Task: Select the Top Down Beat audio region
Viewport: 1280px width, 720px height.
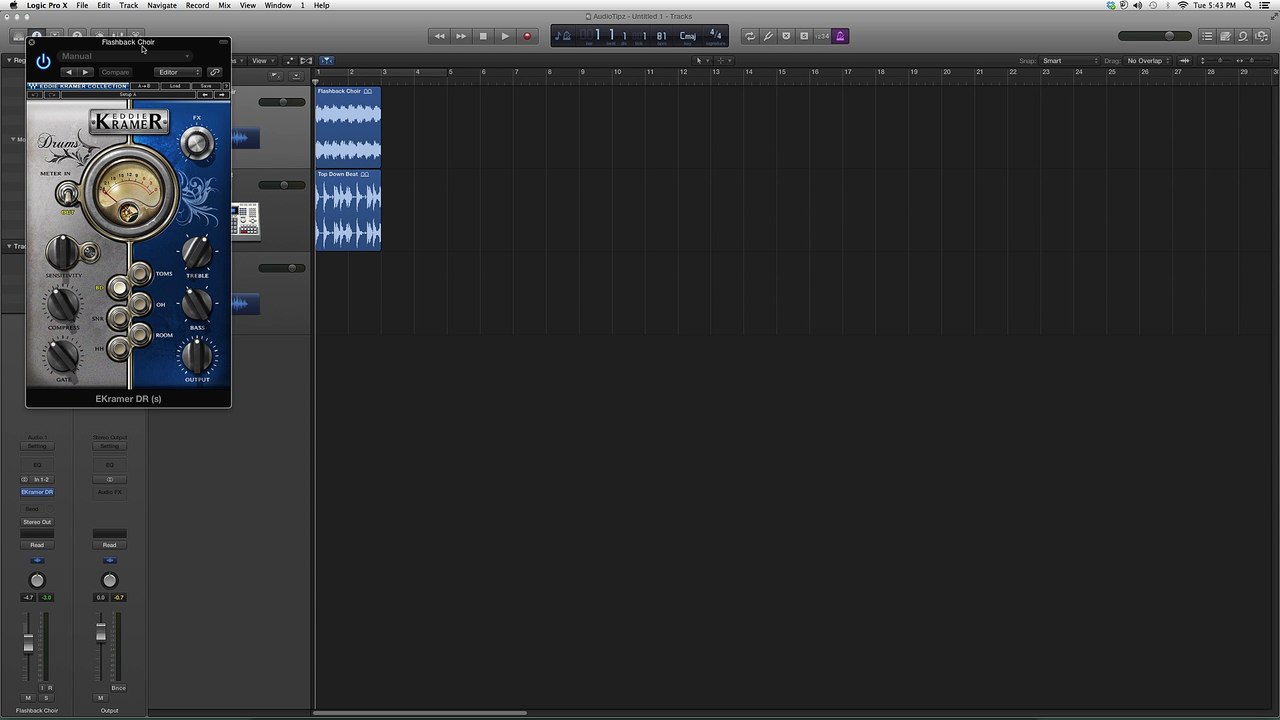Action: coord(348,210)
